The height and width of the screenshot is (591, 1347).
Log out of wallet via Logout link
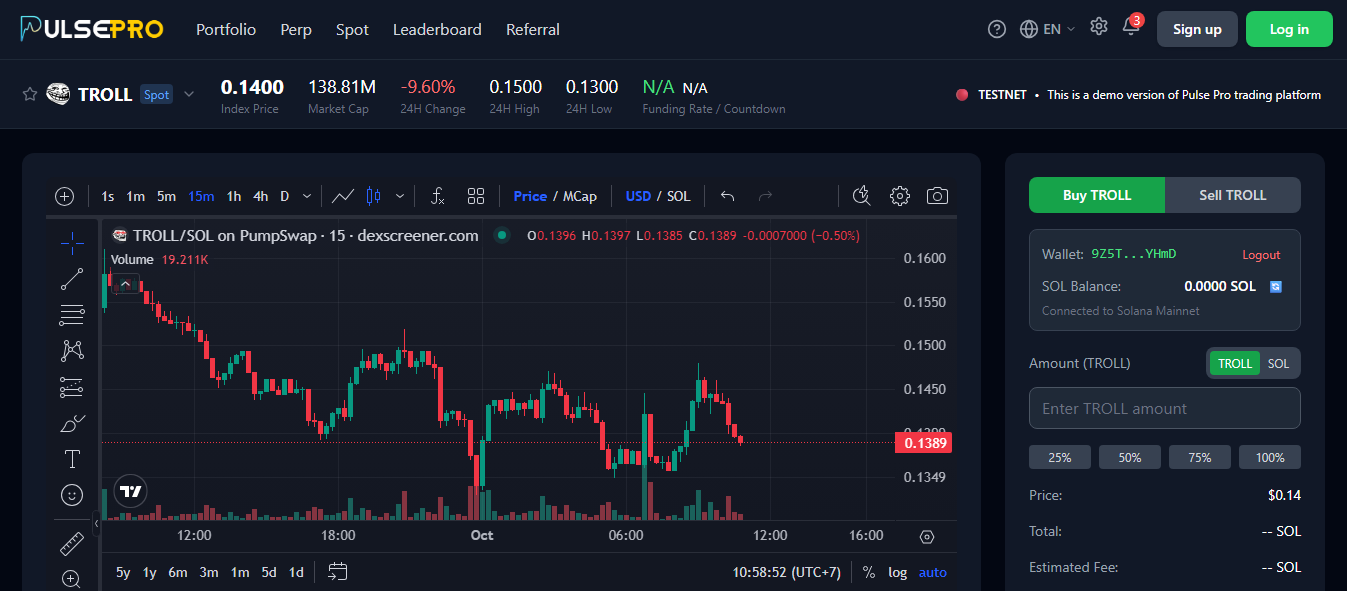point(1261,254)
